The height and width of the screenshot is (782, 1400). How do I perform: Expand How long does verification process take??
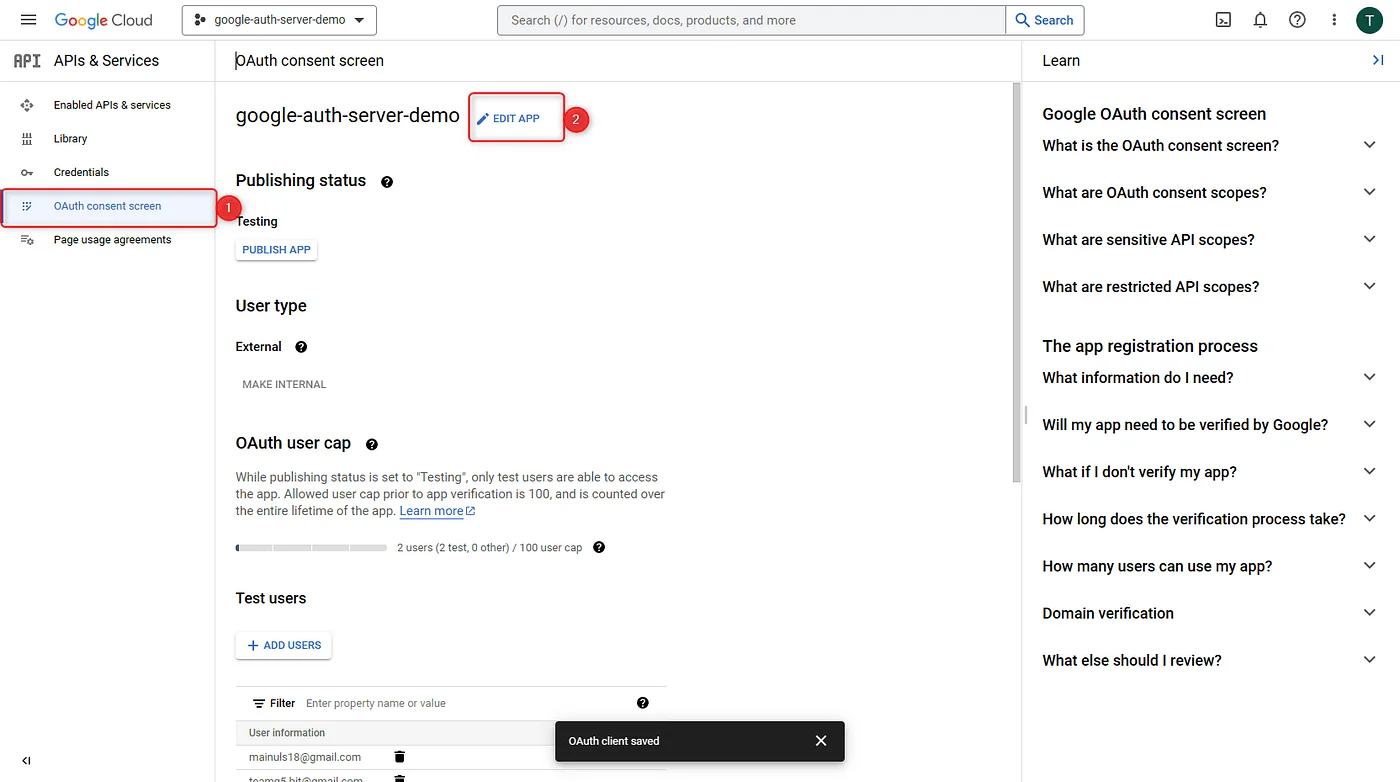point(1370,518)
